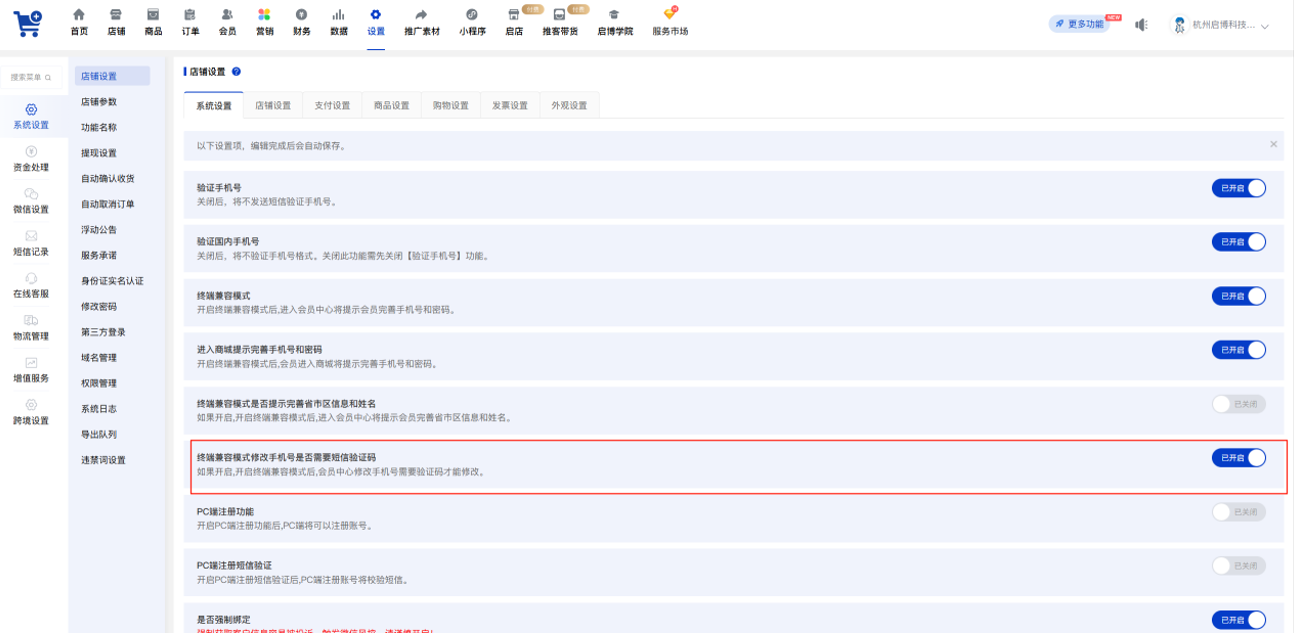The image size is (1294, 633).
Task: Switch to the 外观设置 tab
Action: pos(569,105)
